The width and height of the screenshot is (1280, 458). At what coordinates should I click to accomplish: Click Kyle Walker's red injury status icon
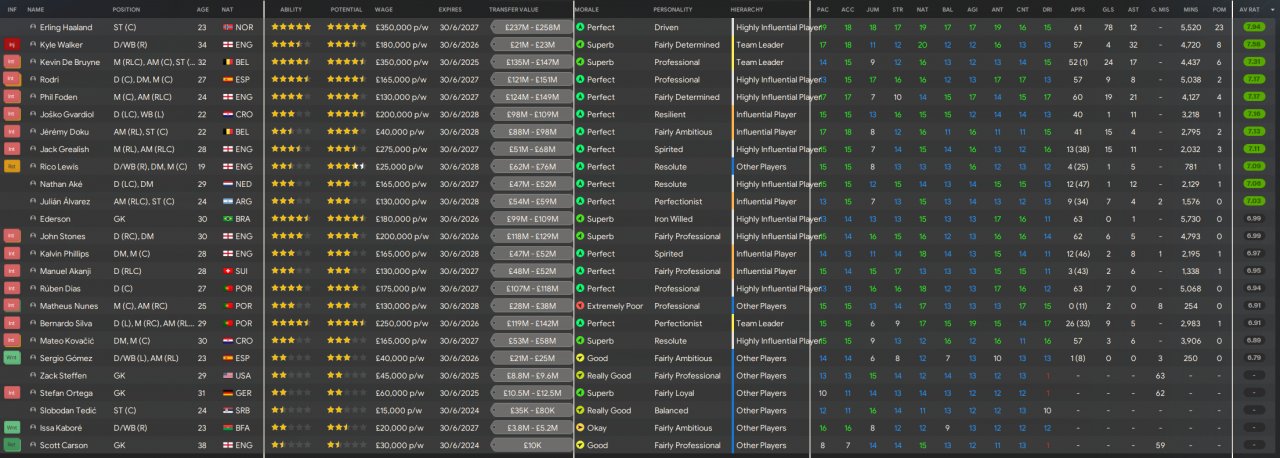click(x=12, y=45)
